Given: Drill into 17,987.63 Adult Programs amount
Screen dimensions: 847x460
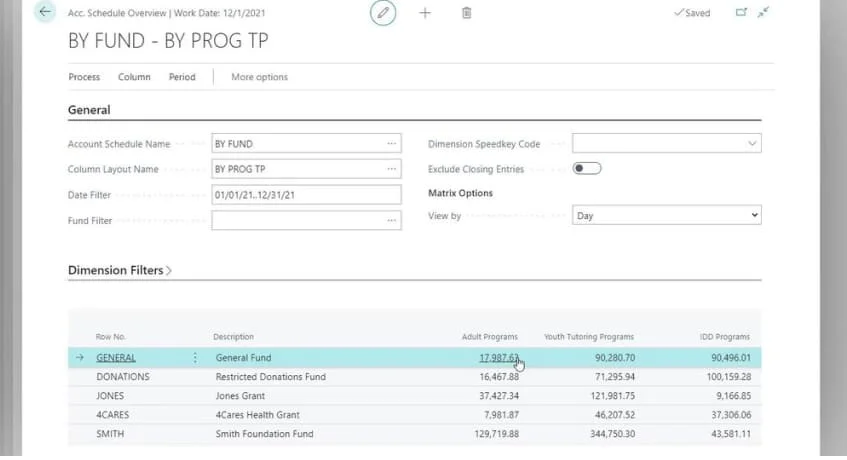Looking at the screenshot, I should pos(497,357).
